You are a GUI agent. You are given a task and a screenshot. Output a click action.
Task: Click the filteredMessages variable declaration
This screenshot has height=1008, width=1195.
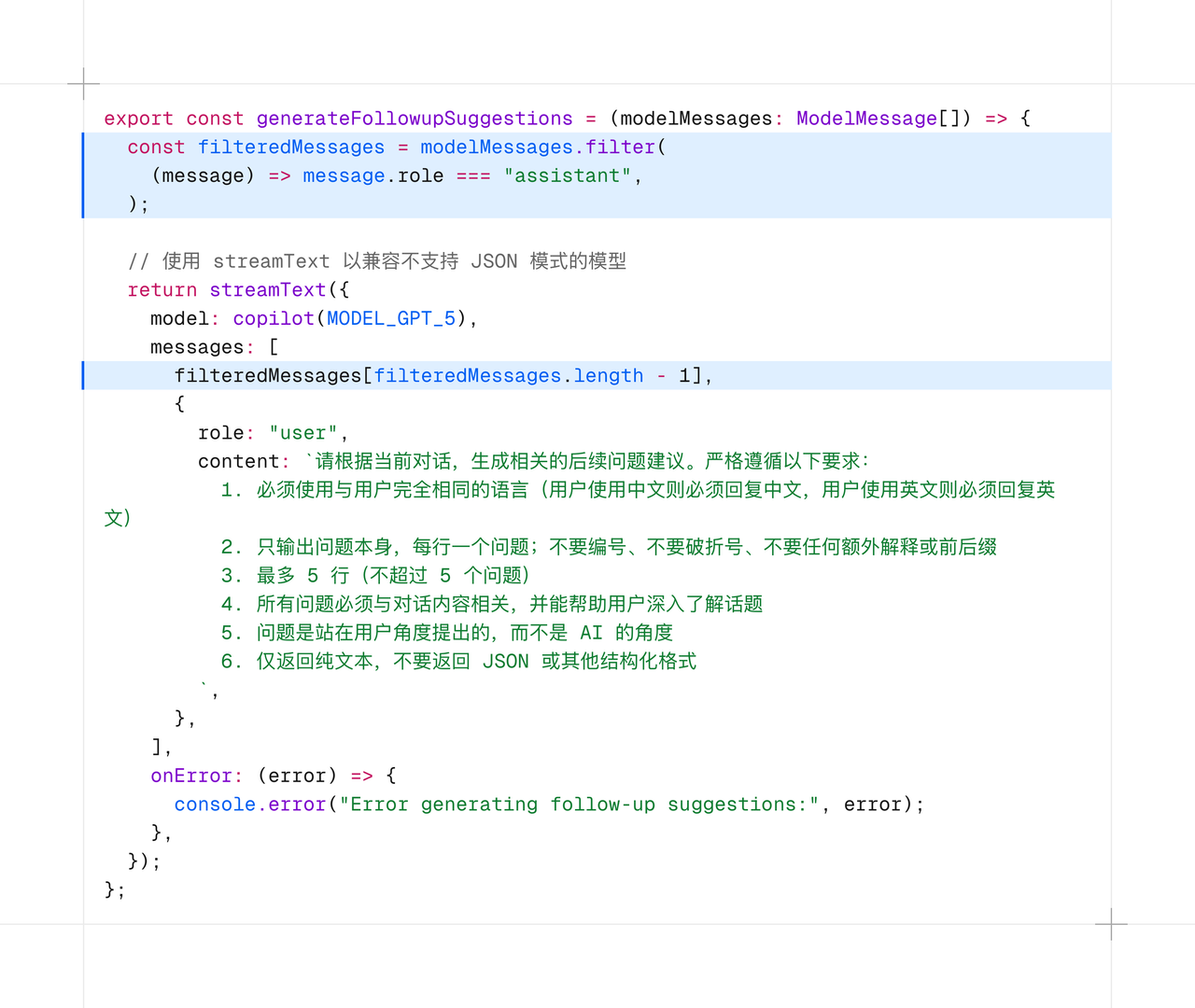click(290, 147)
